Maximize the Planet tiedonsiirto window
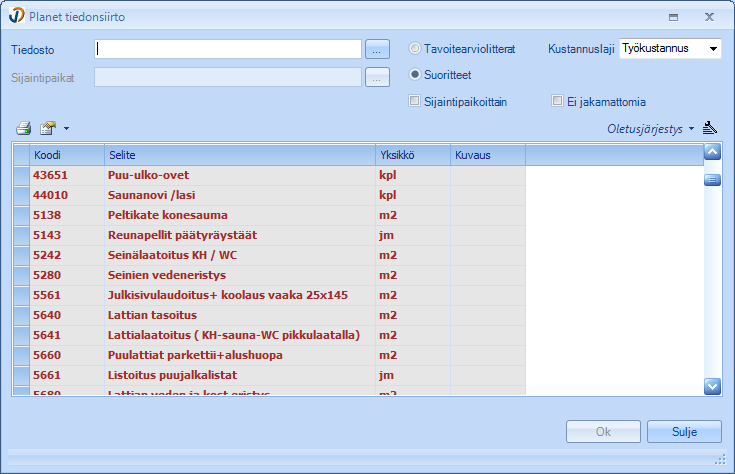 point(673,17)
